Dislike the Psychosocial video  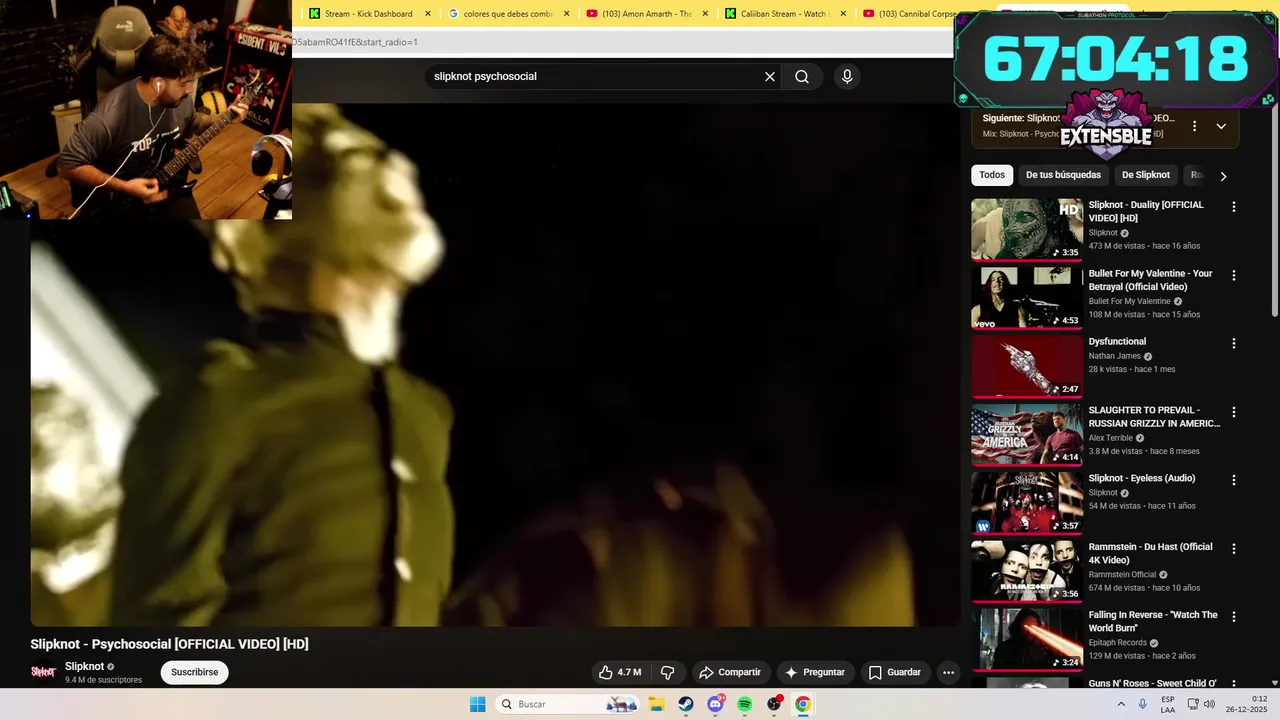click(x=668, y=672)
